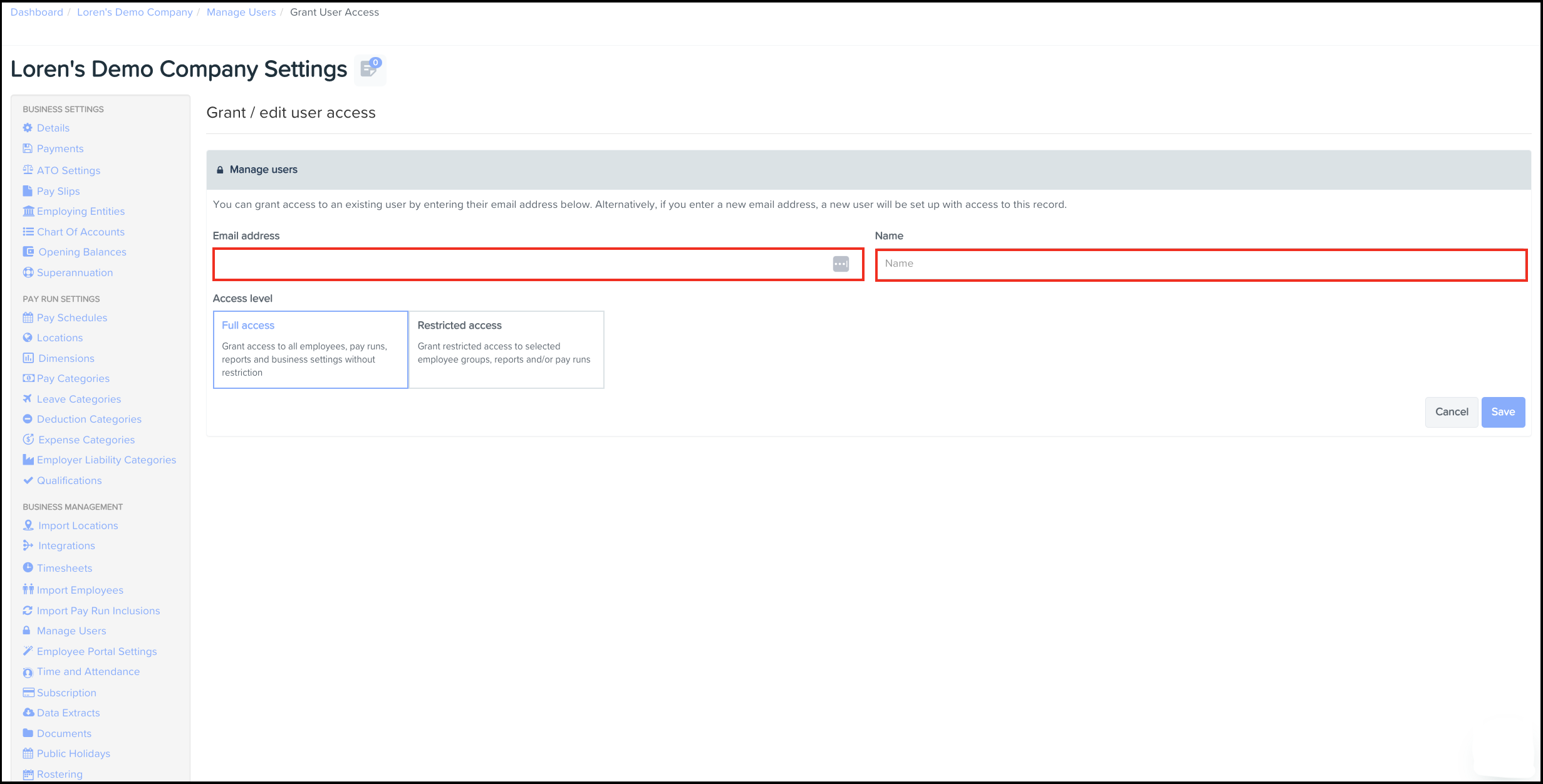Click the Dimensions chart icon
Viewport: 1543px width, 784px height.
point(28,358)
